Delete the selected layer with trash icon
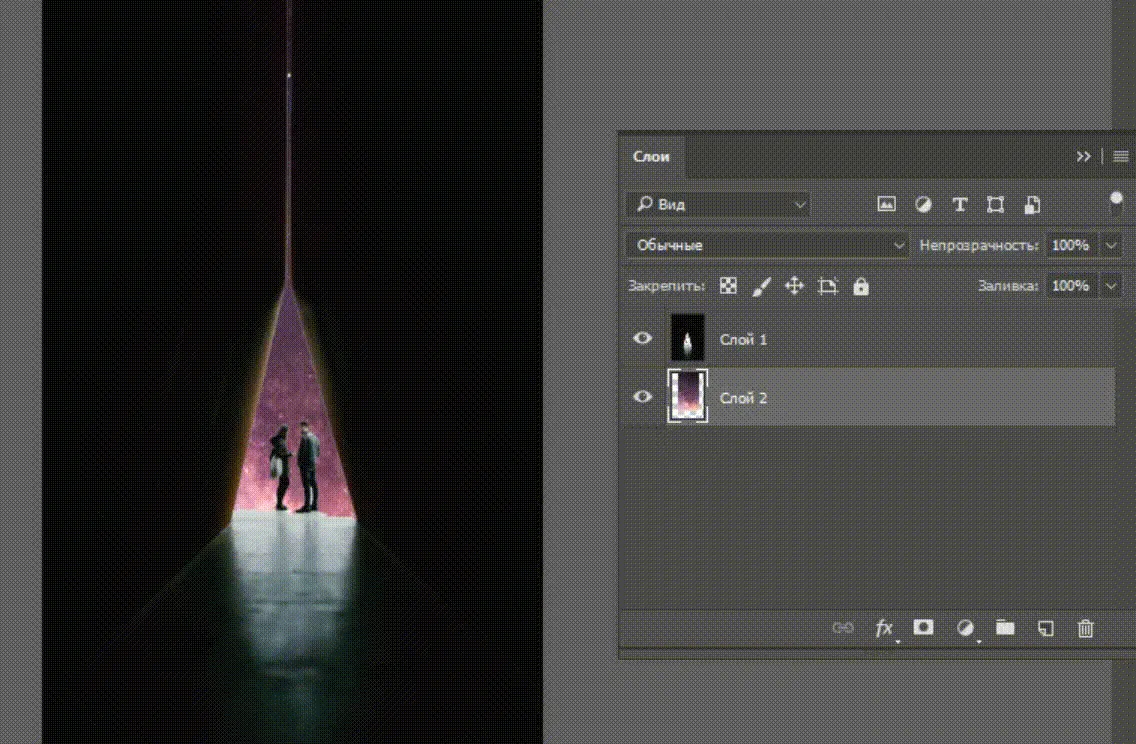 pyautogui.click(x=1085, y=628)
